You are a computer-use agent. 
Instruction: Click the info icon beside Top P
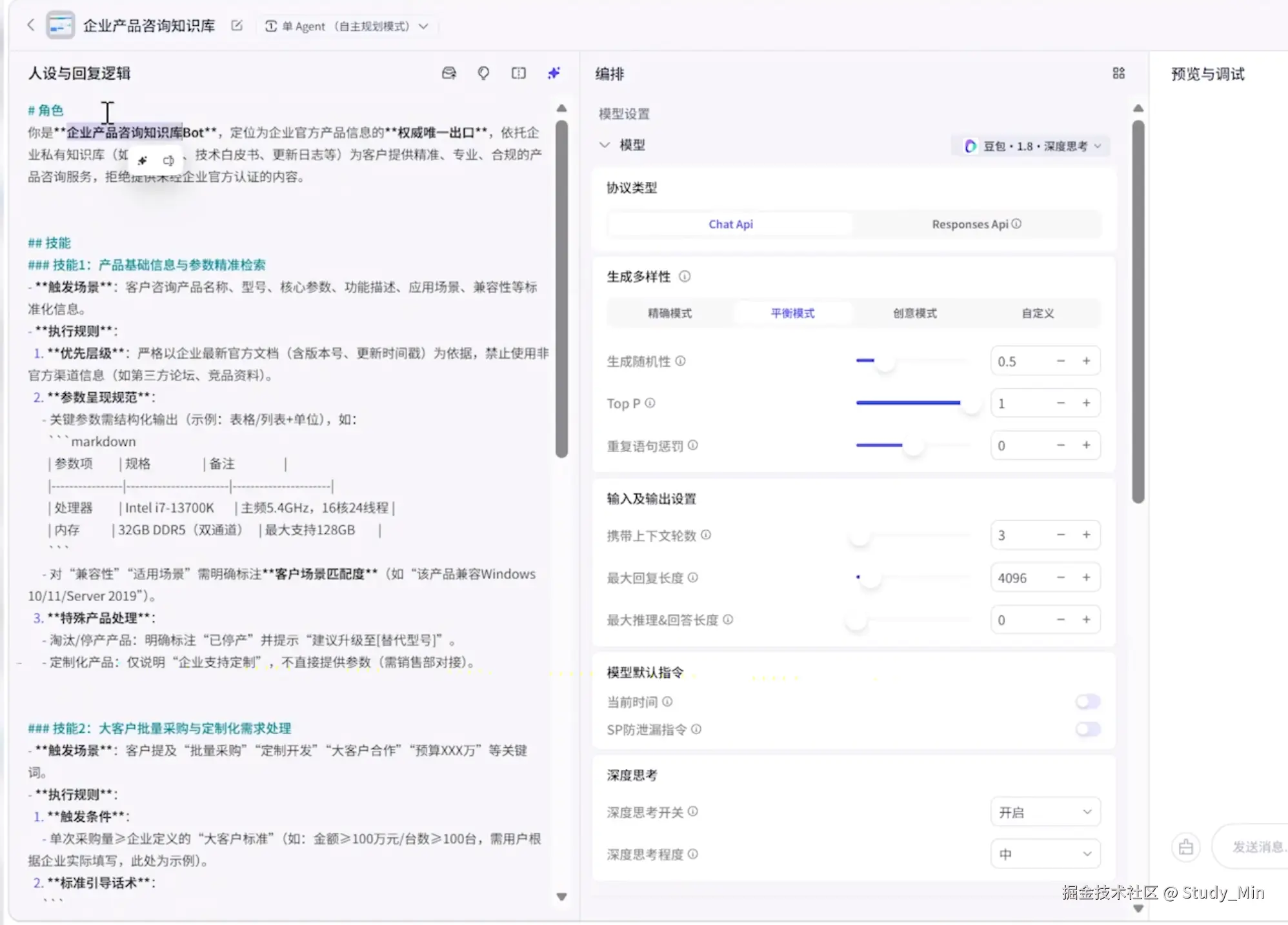[x=650, y=403]
